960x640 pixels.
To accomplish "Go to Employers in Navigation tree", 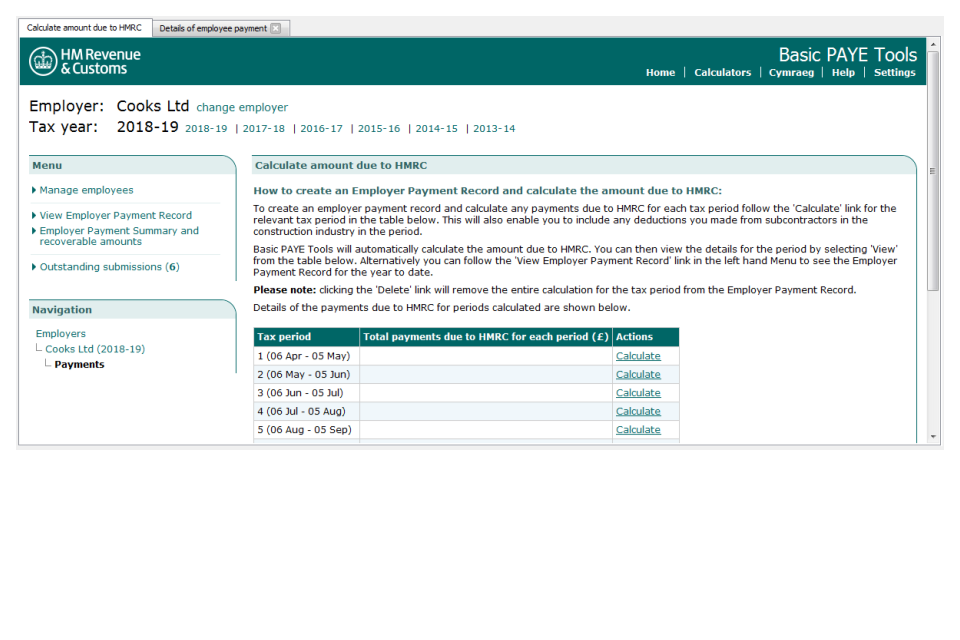I will (x=61, y=333).
